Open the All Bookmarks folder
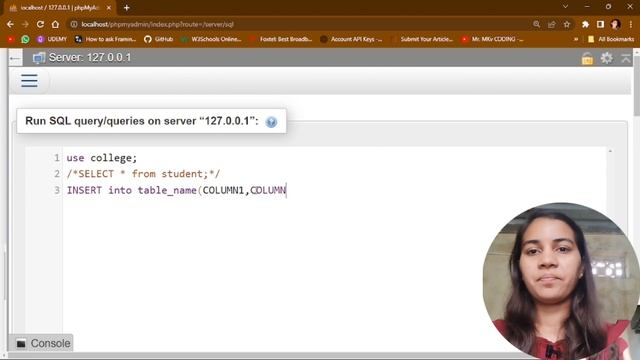640x360 pixels. click(x=611, y=39)
